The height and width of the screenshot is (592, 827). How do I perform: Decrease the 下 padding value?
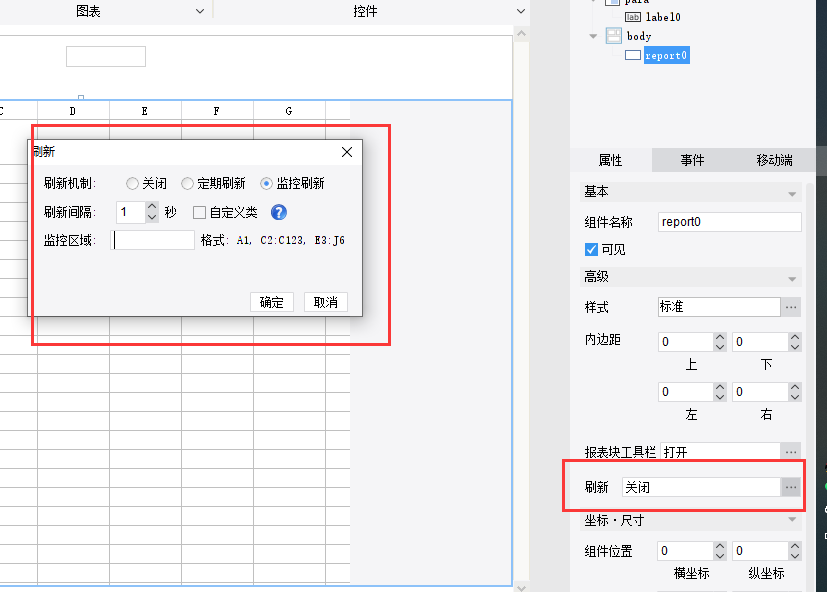tap(795, 347)
